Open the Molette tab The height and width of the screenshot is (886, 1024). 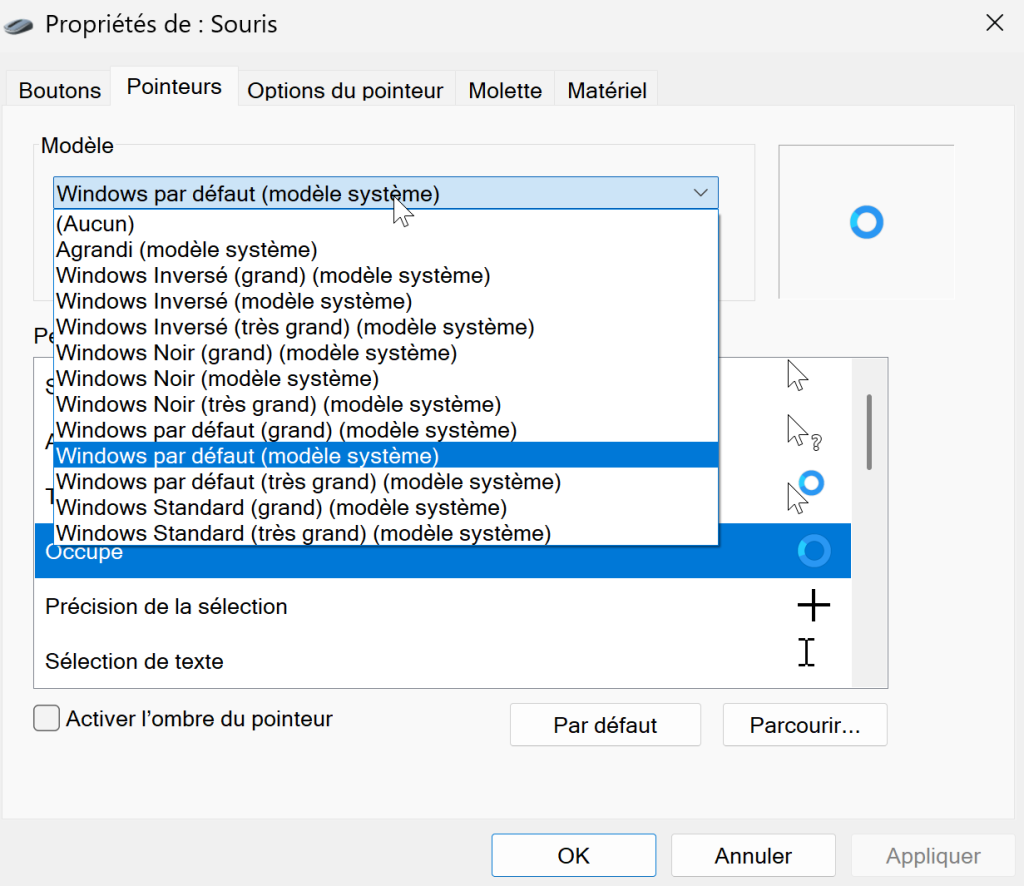(505, 90)
